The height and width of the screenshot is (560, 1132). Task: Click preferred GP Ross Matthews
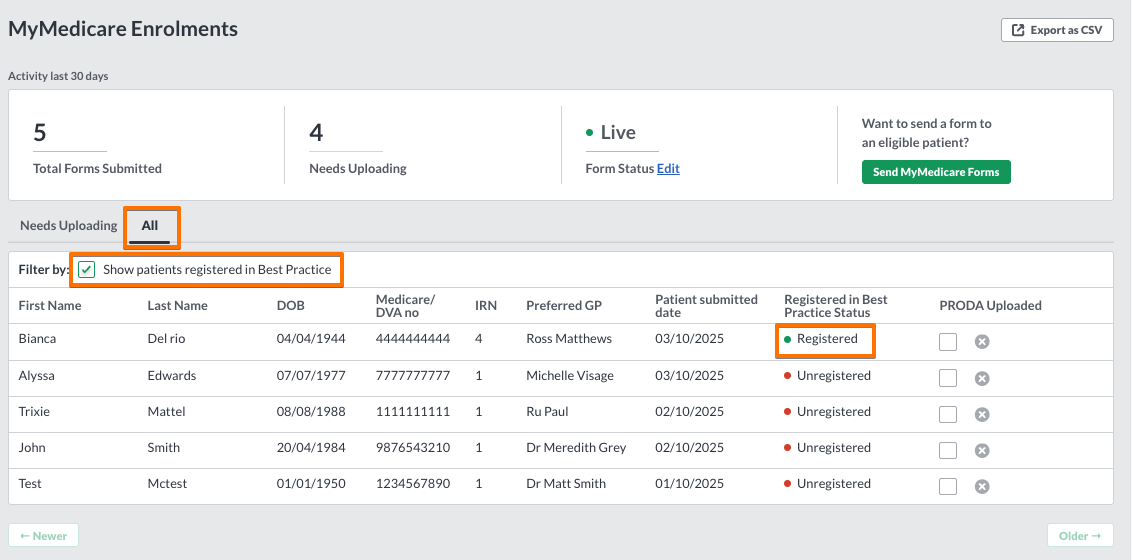(569, 338)
